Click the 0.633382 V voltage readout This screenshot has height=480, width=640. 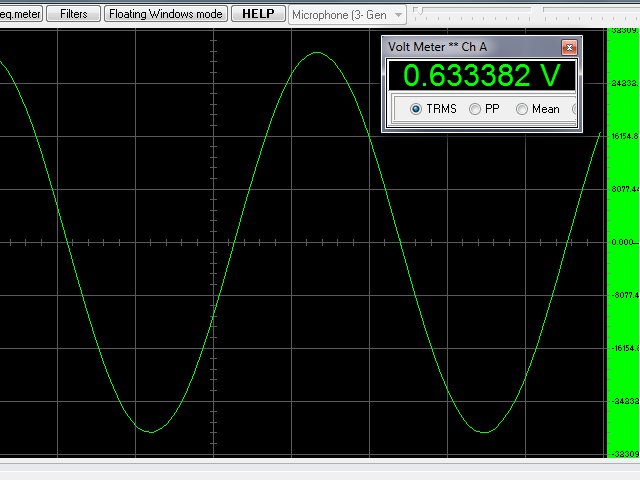481,77
